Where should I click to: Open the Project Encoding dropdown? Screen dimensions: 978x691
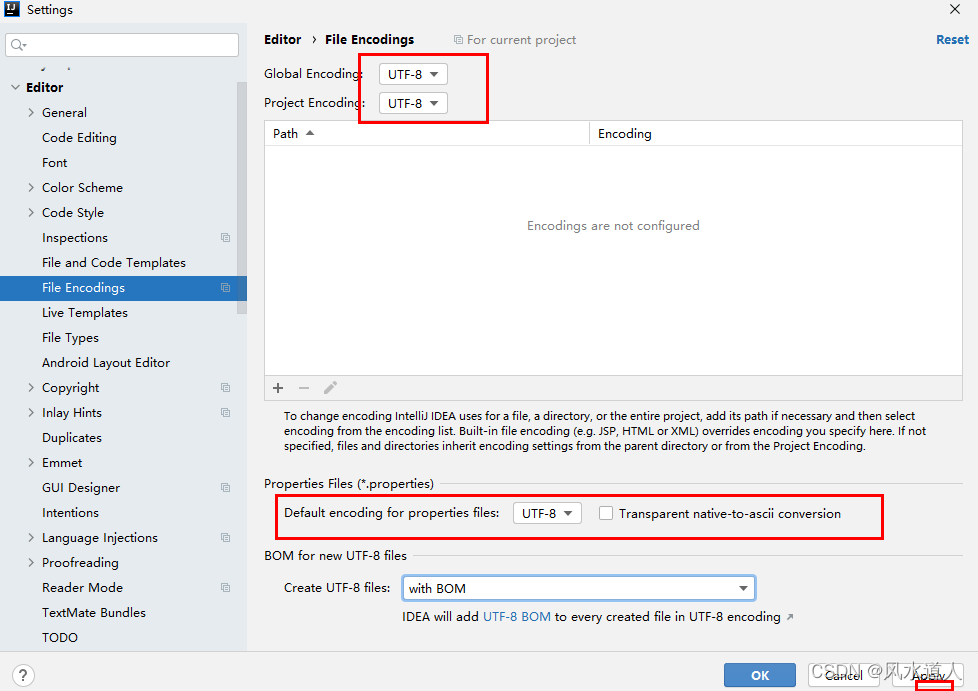(x=412, y=103)
